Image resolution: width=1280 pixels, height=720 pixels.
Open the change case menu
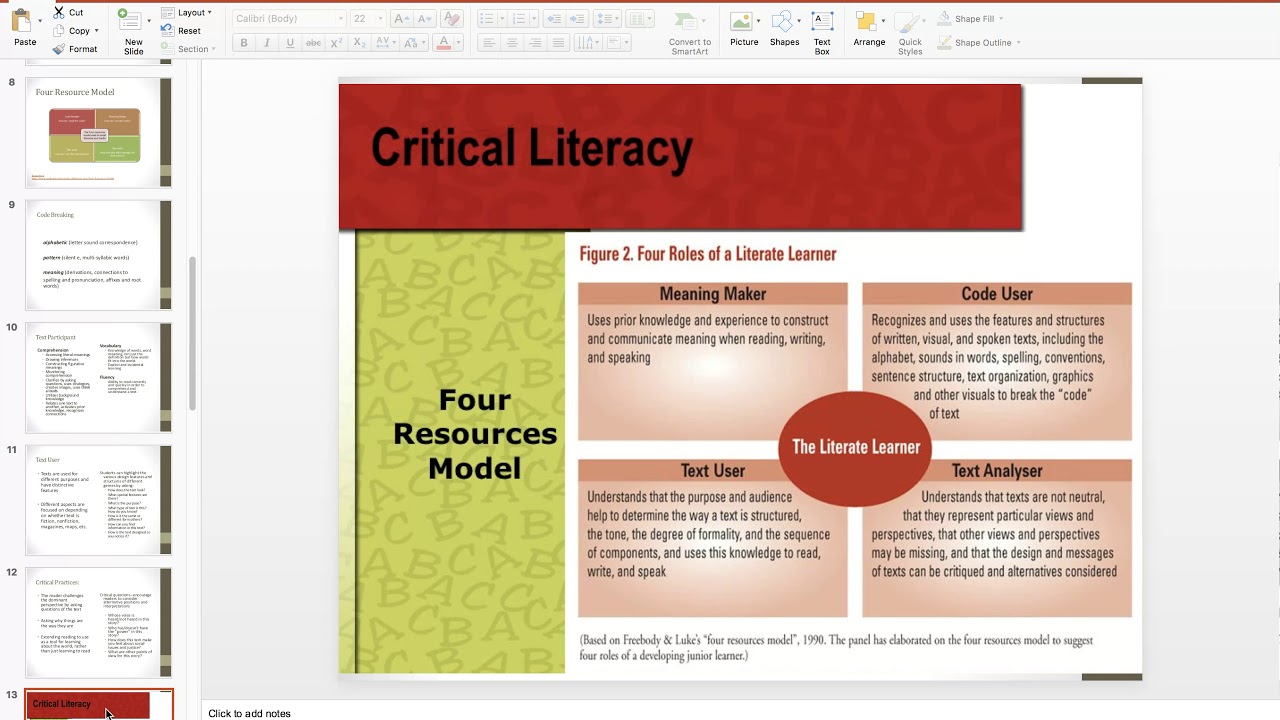(x=416, y=43)
